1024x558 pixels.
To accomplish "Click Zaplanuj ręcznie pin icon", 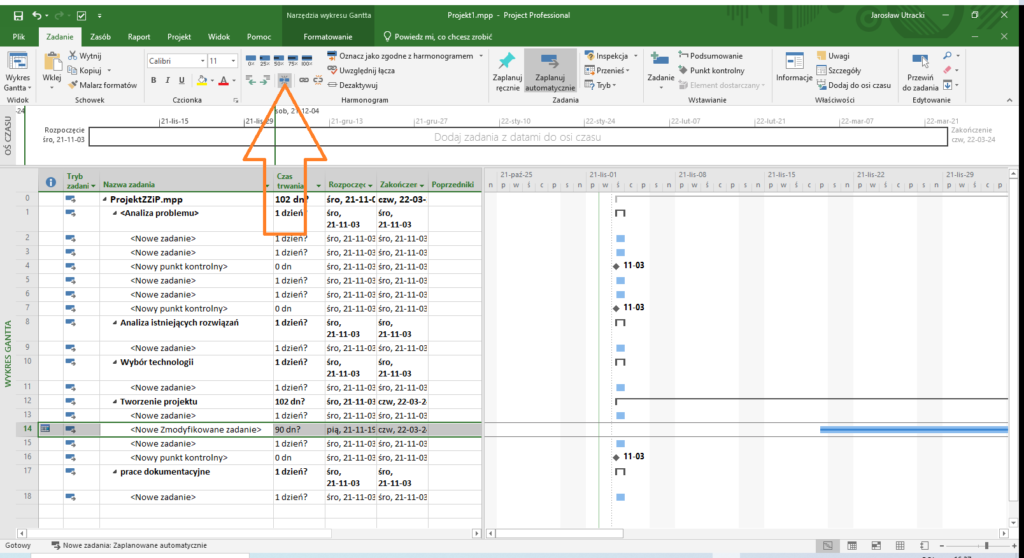I will click(506, 60).
